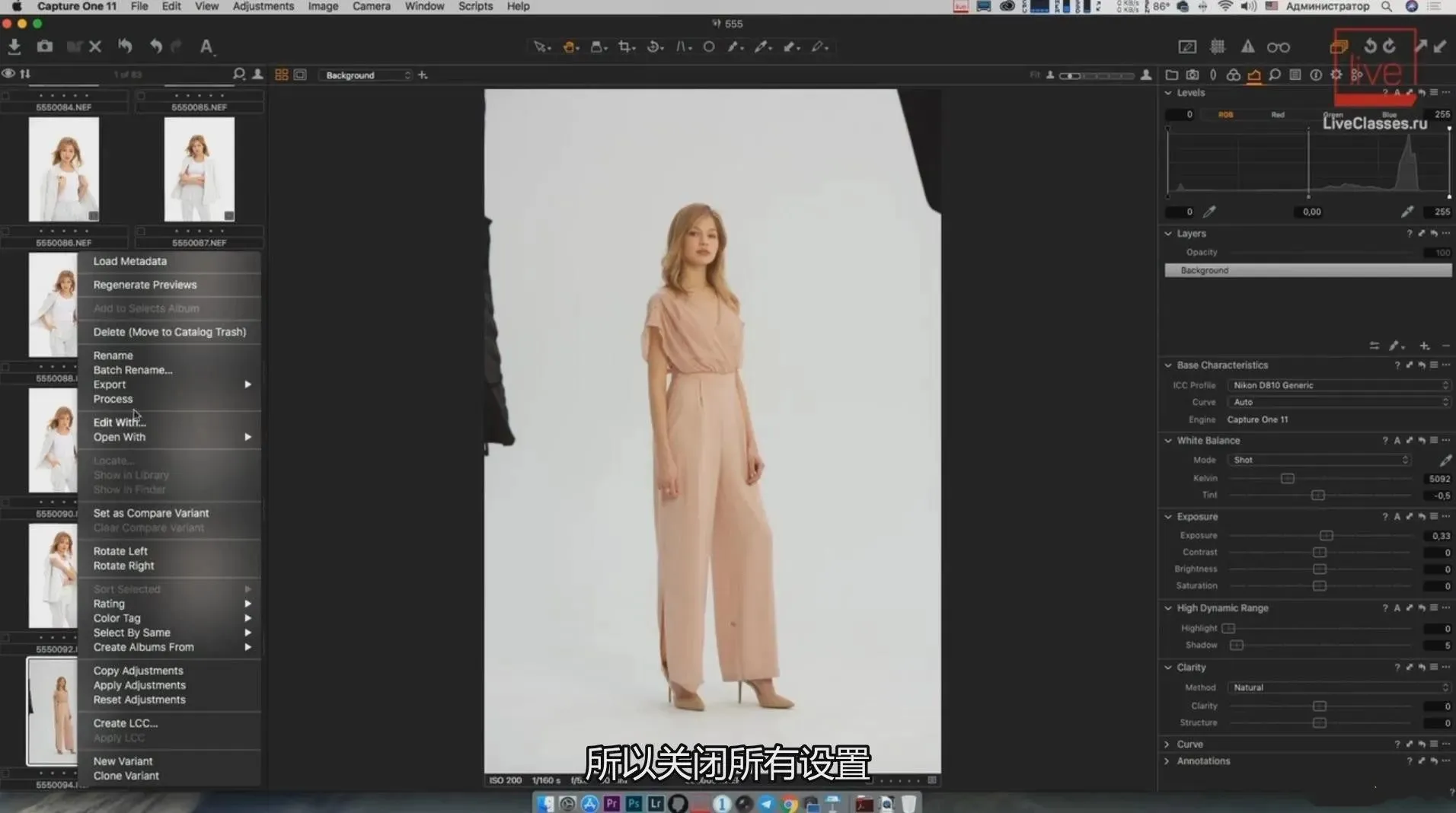The image size is (1456, 813).
Task: Collapse the High Dynamic Range panel
Action: (1168, 608)
